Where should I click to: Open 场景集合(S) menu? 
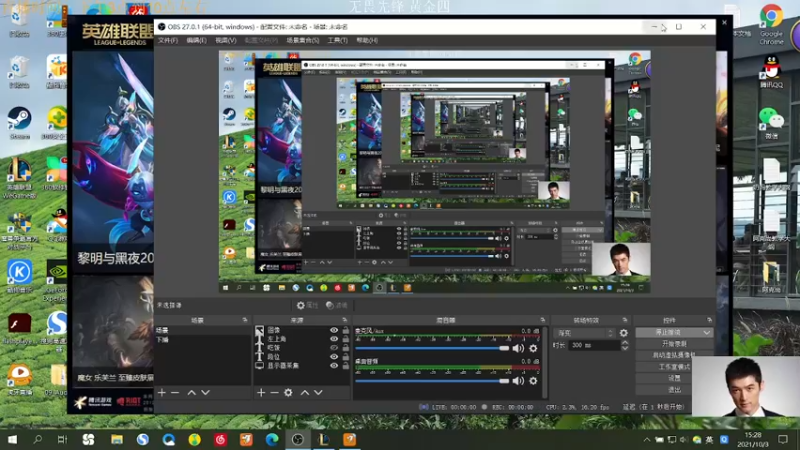coord(303,40)
